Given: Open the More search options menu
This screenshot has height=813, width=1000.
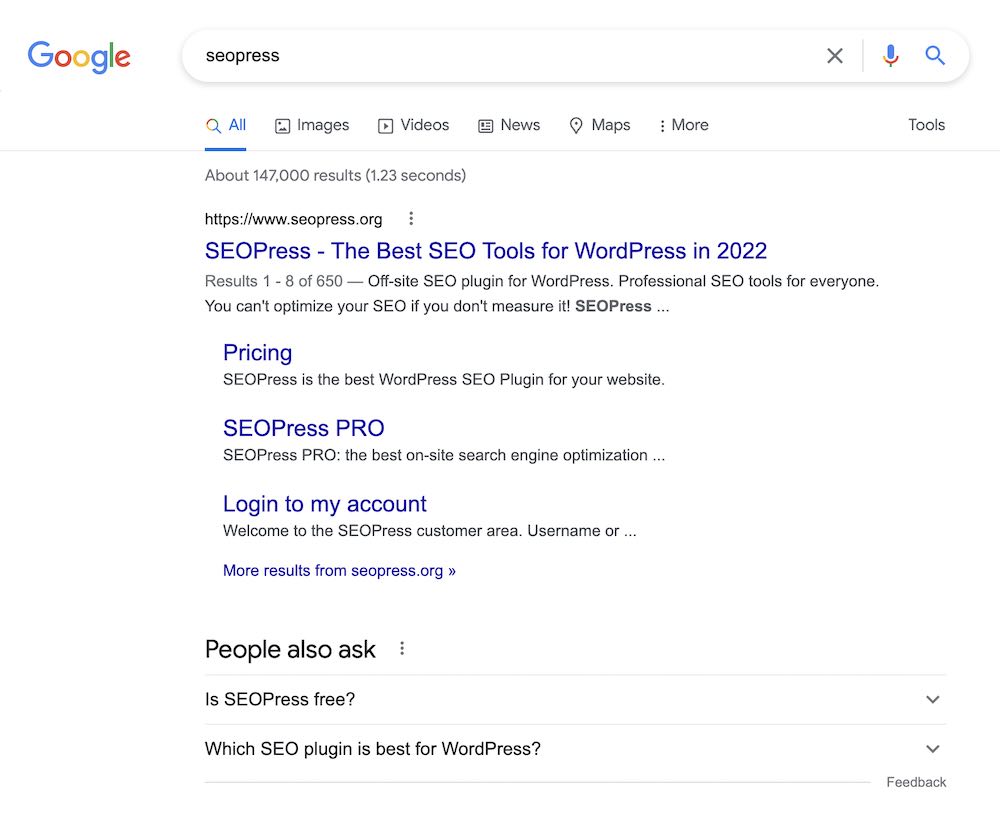Looking at the screenshot, I should [684, 125].
